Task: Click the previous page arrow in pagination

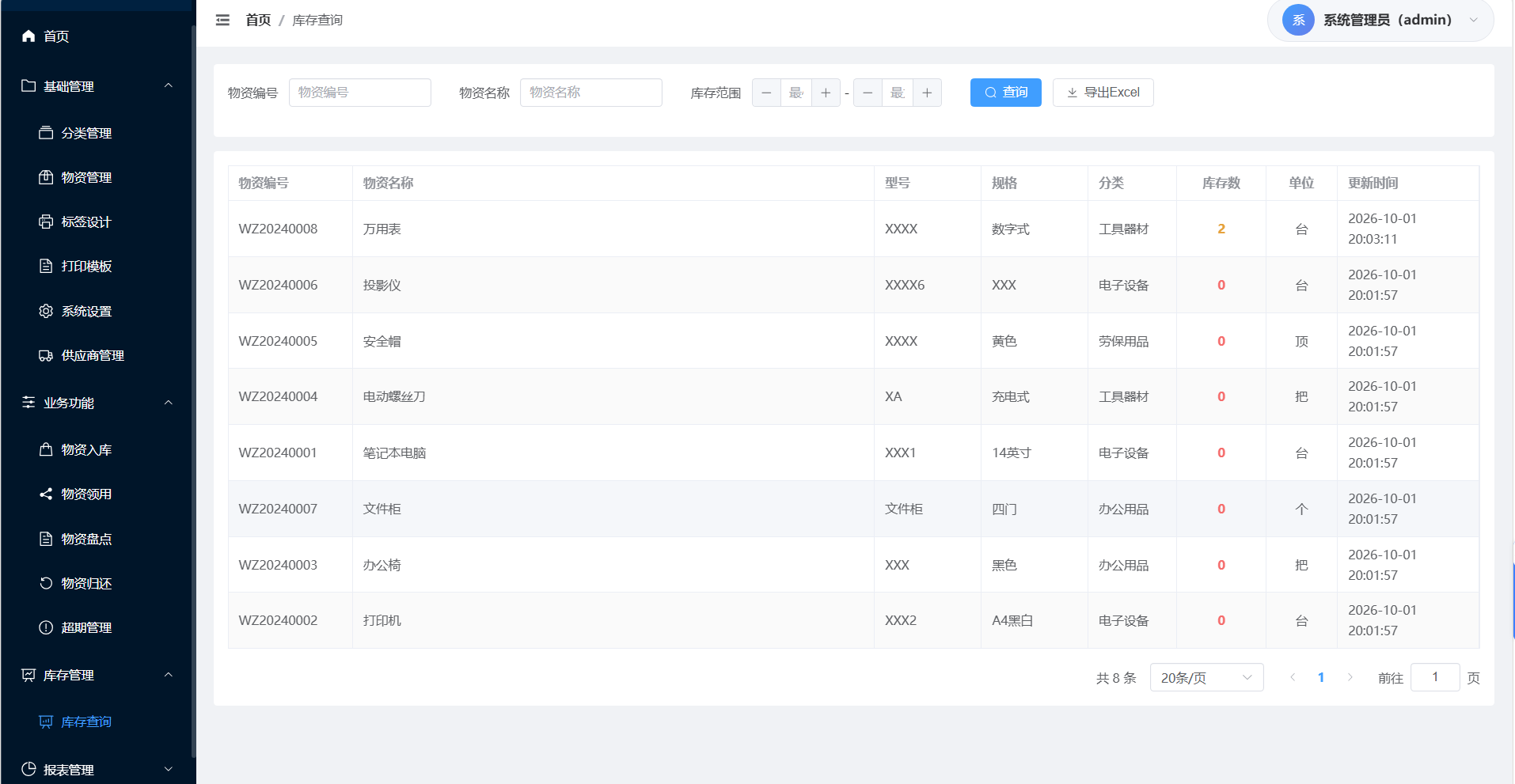Action: pyautogui.click(x=1293, y=677)
